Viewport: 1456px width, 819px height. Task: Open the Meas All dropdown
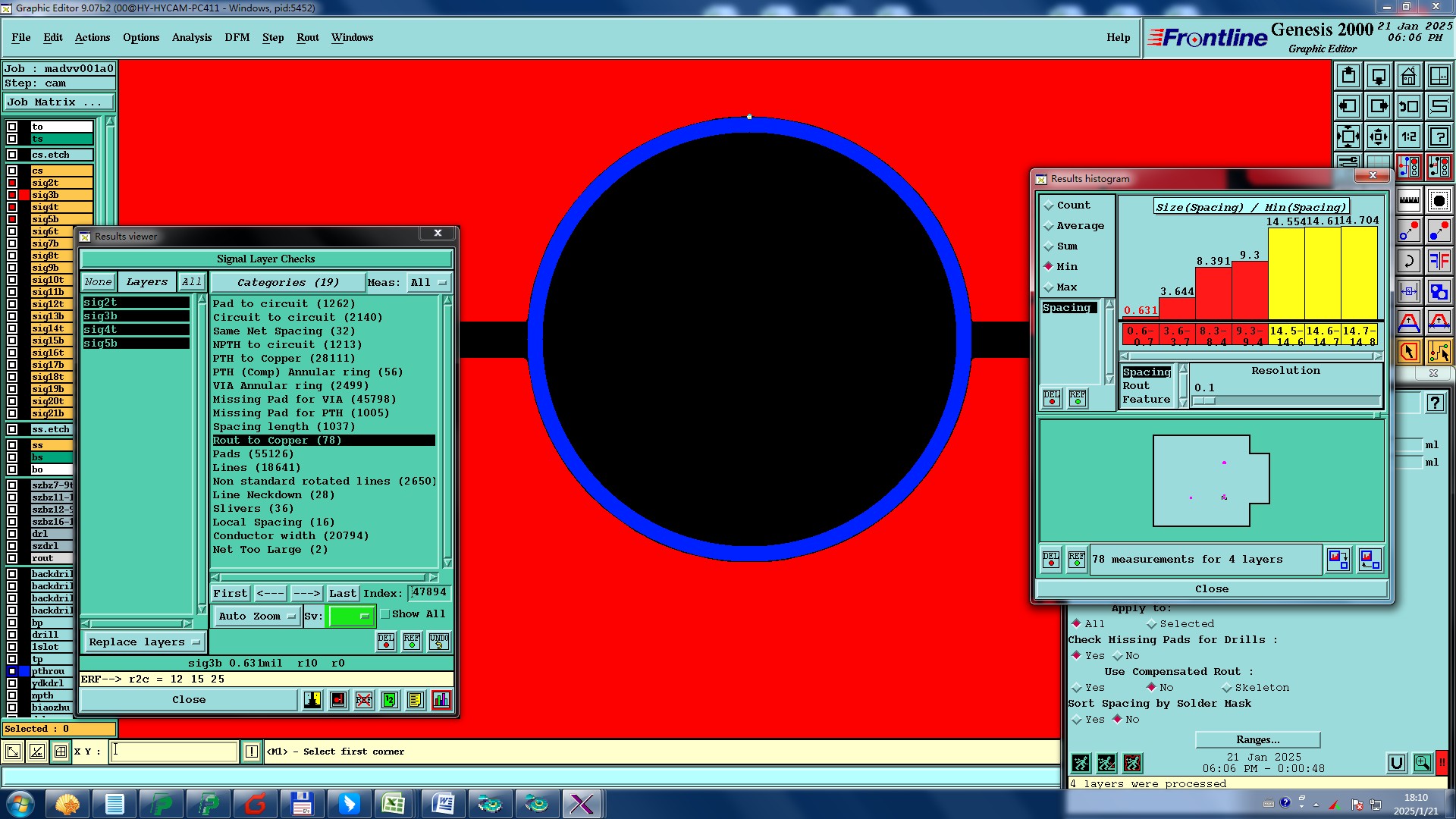pyautogui.click(x=428, y=282)
